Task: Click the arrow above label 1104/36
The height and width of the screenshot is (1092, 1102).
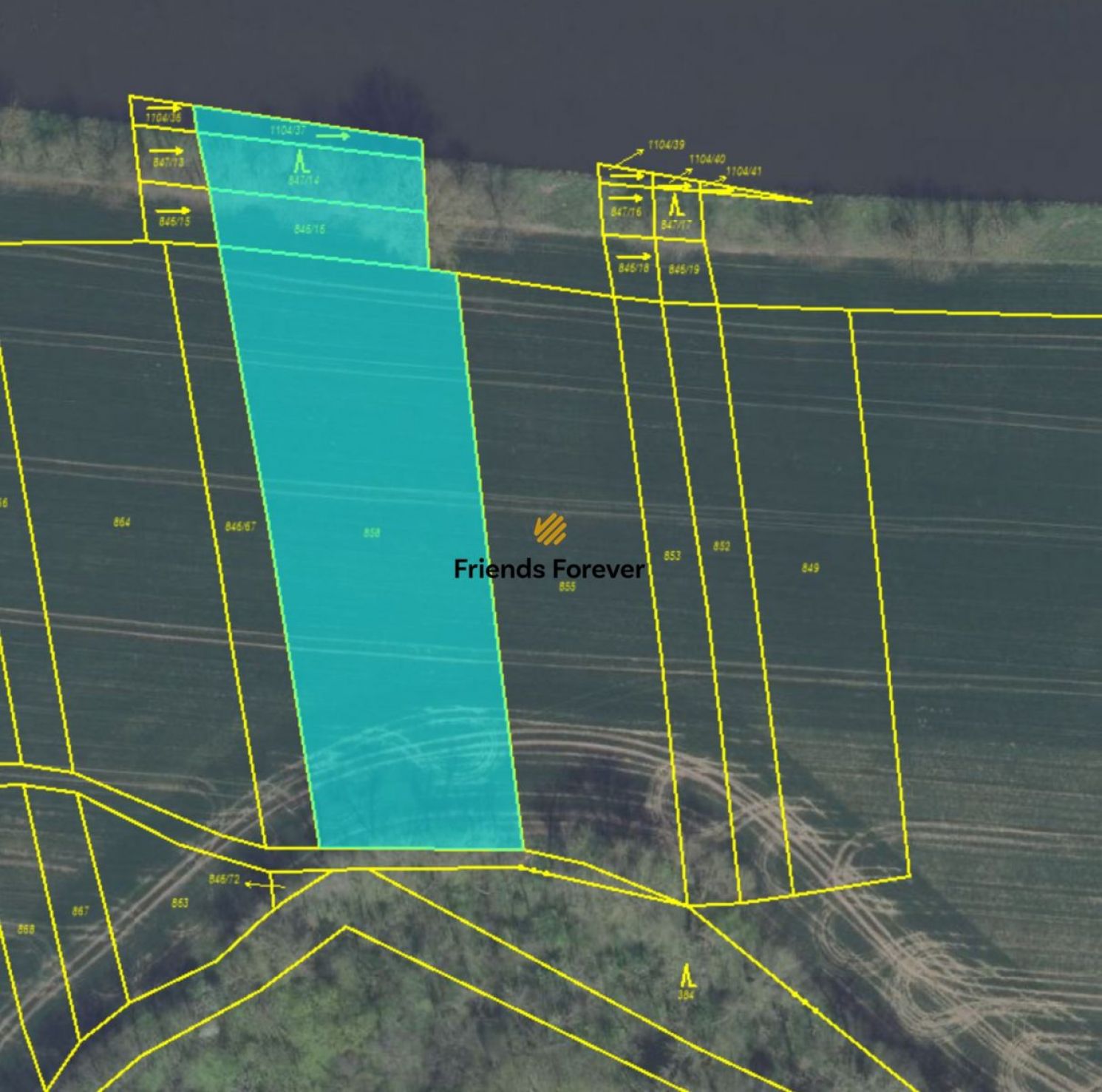Action: click(163, 108)
